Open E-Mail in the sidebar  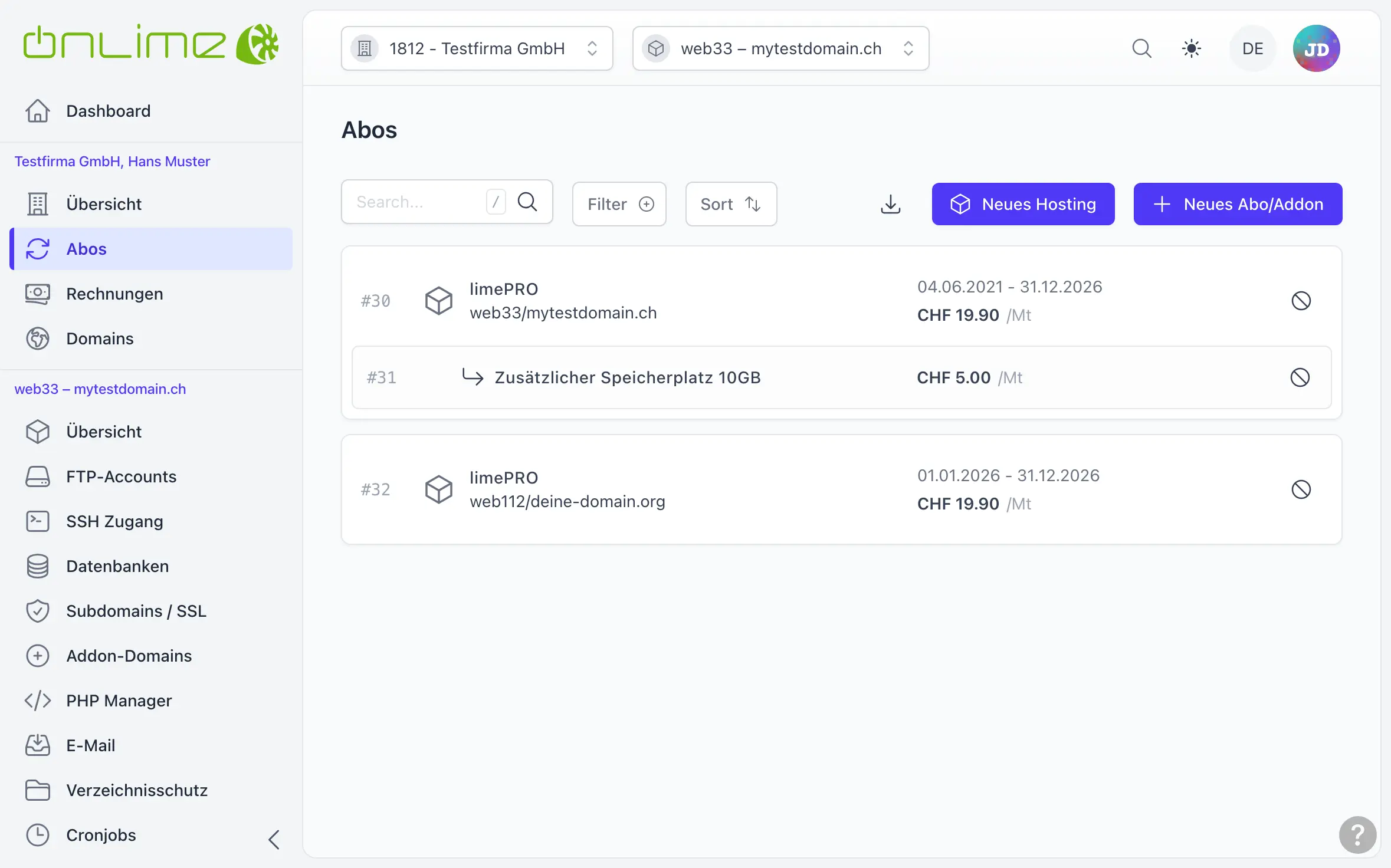(x=151, y=745)
